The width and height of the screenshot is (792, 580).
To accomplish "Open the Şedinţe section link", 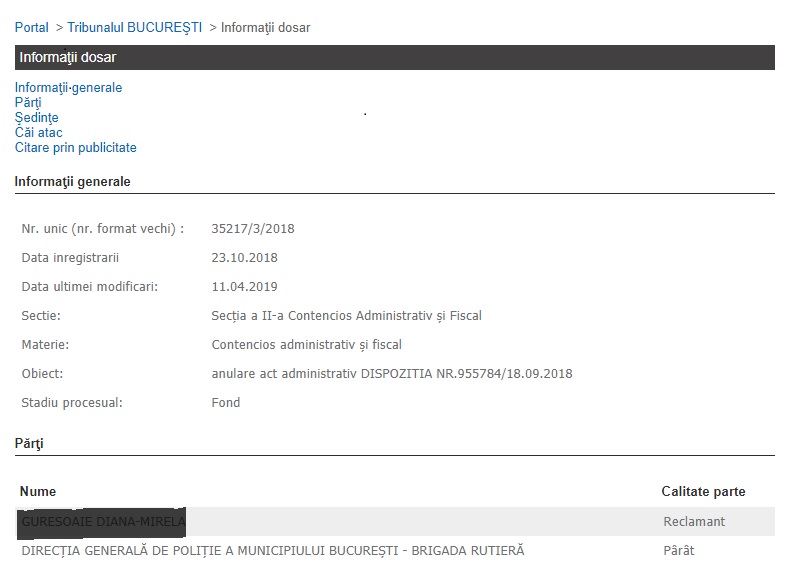I will pyautogui.click(x=36, y=118).
